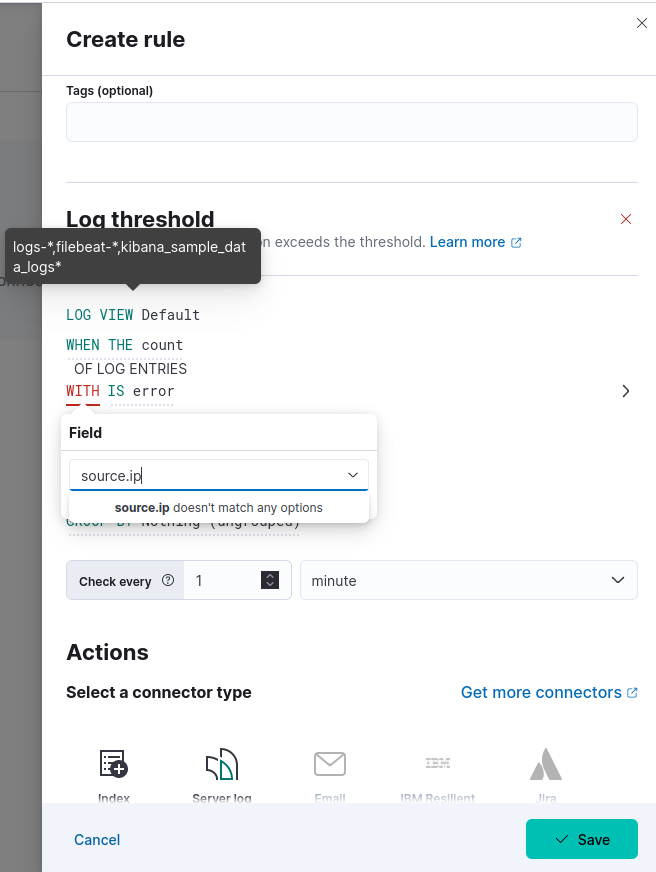
Task: Edit the WHEN THE count expression
Action: point(125,345)
